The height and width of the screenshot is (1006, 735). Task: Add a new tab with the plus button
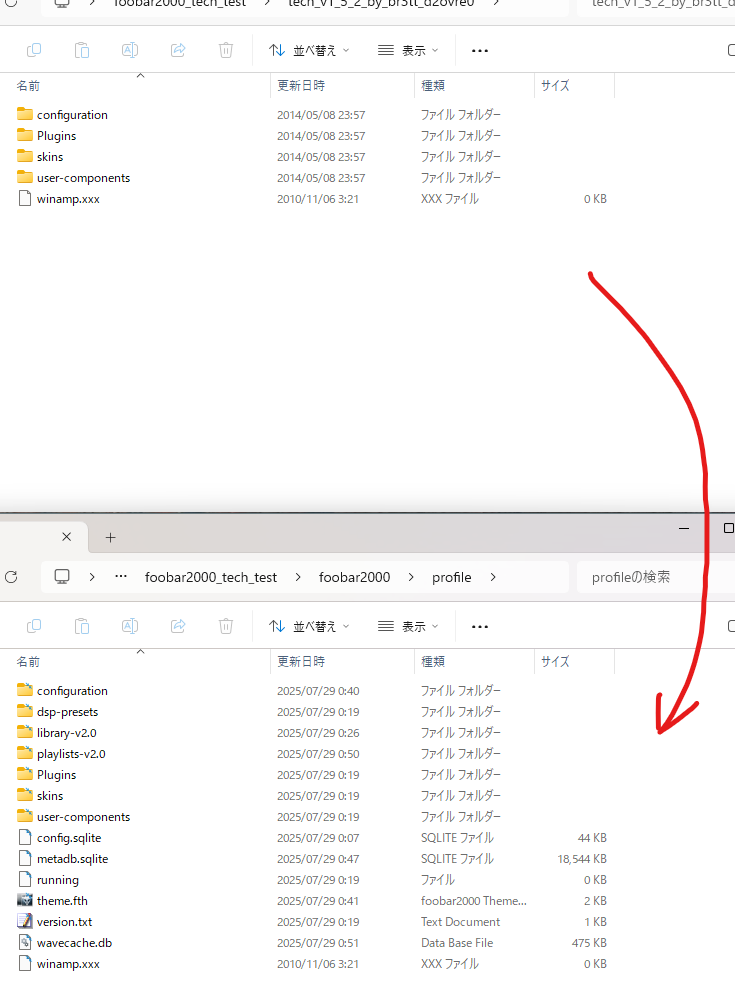tap(110, 538)
